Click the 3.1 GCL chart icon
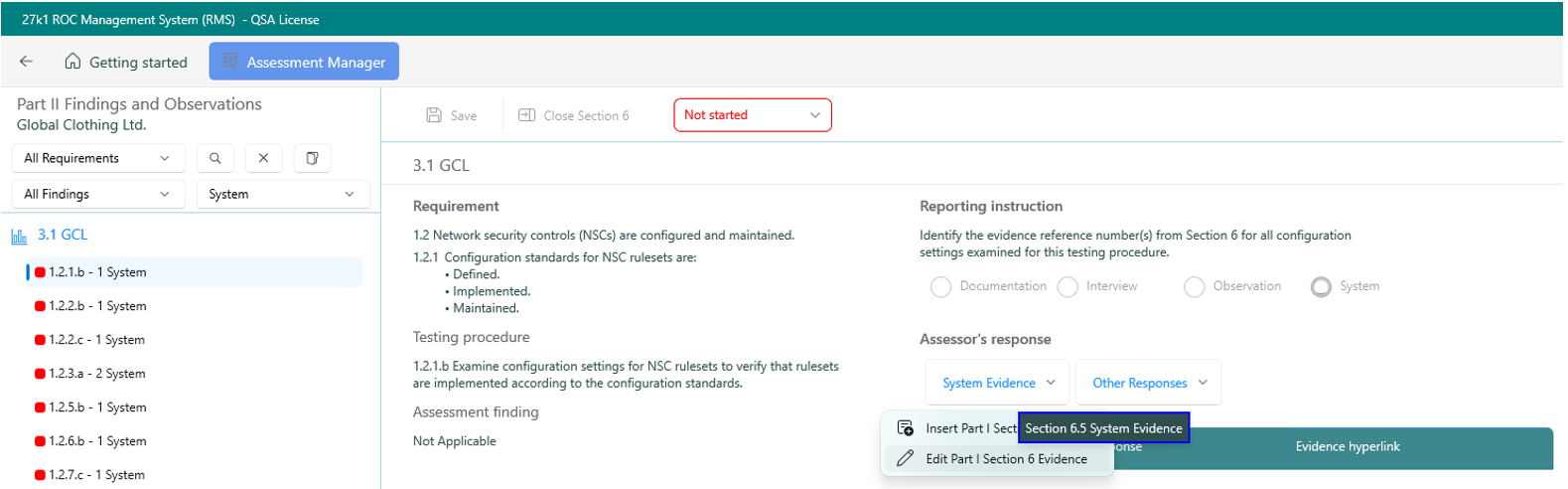This screenshot has height=489, width=1568. (19, 236)
